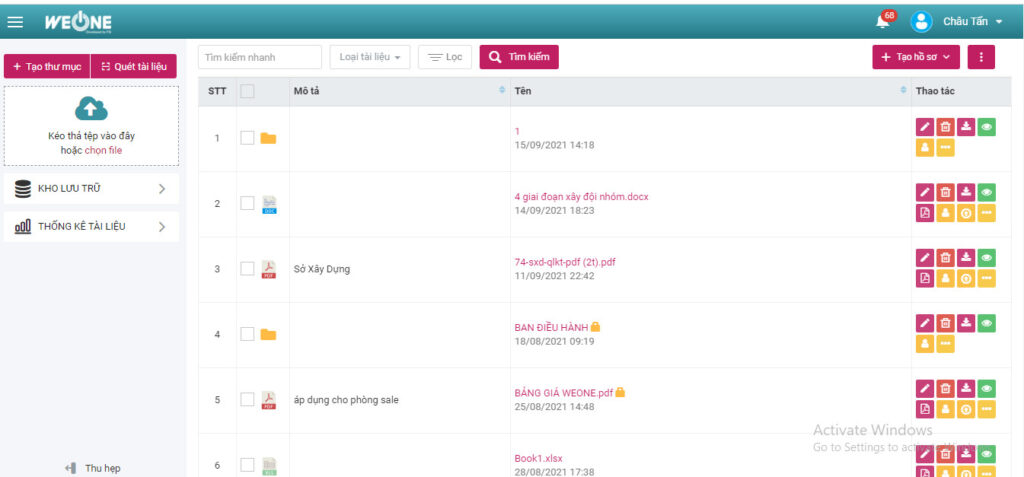Select the checkbox for BẢNG GIÁ WEONE.pdf
The image size is (1024, 477).
(248, 399)
